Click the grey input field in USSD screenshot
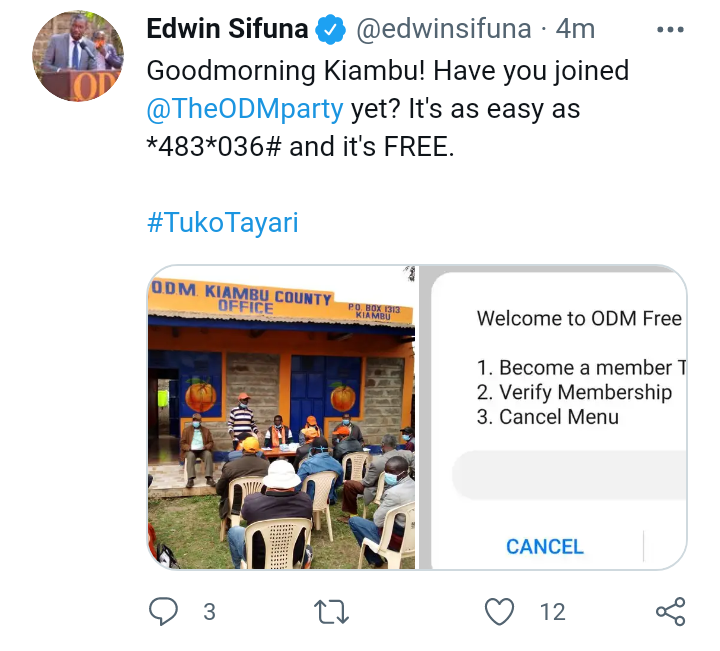This screenshot has height=651, width=720. (569, 475)
